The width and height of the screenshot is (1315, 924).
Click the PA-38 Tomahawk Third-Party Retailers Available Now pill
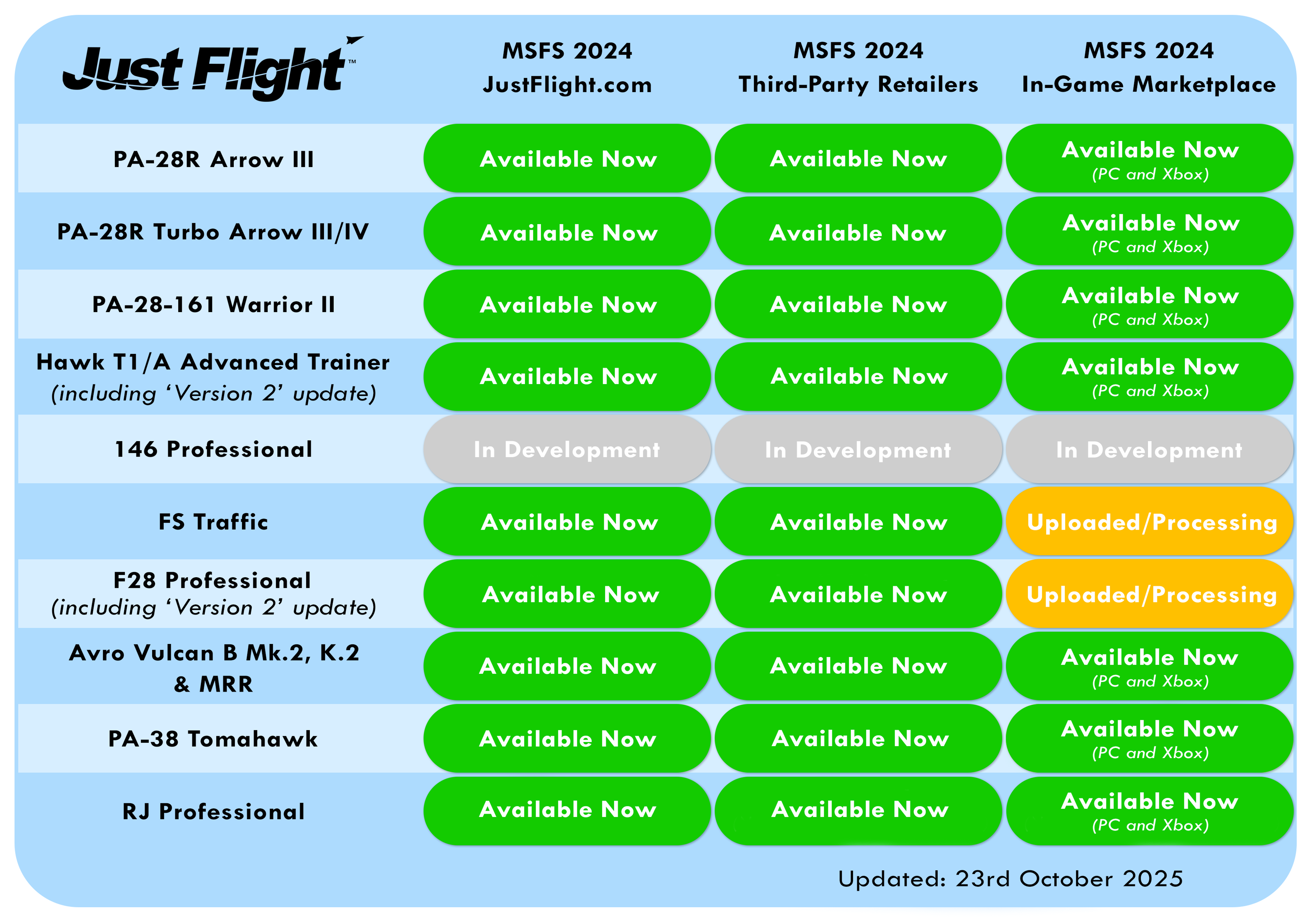pos(858,739)
